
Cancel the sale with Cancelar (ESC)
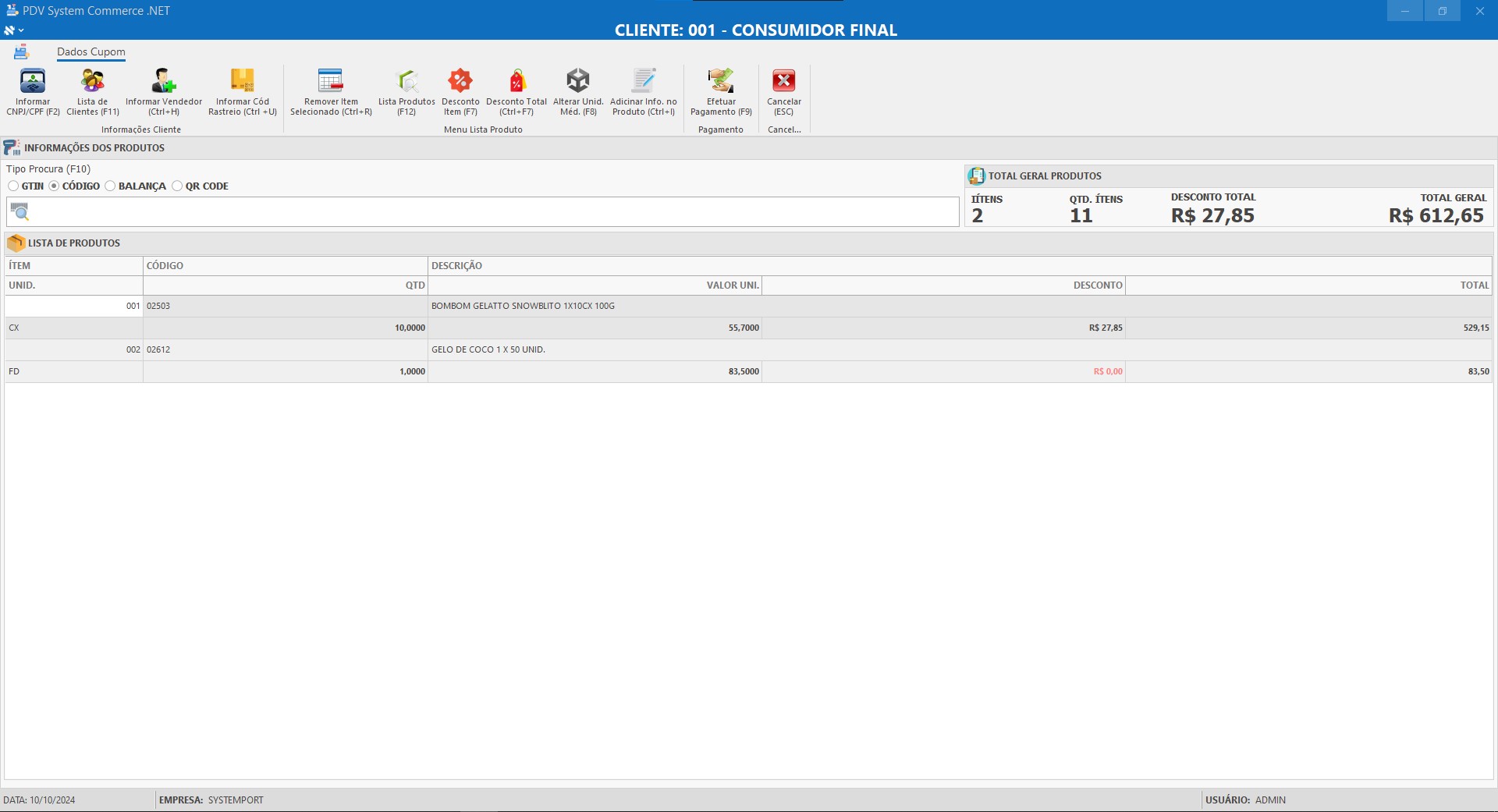coord(784,81)
